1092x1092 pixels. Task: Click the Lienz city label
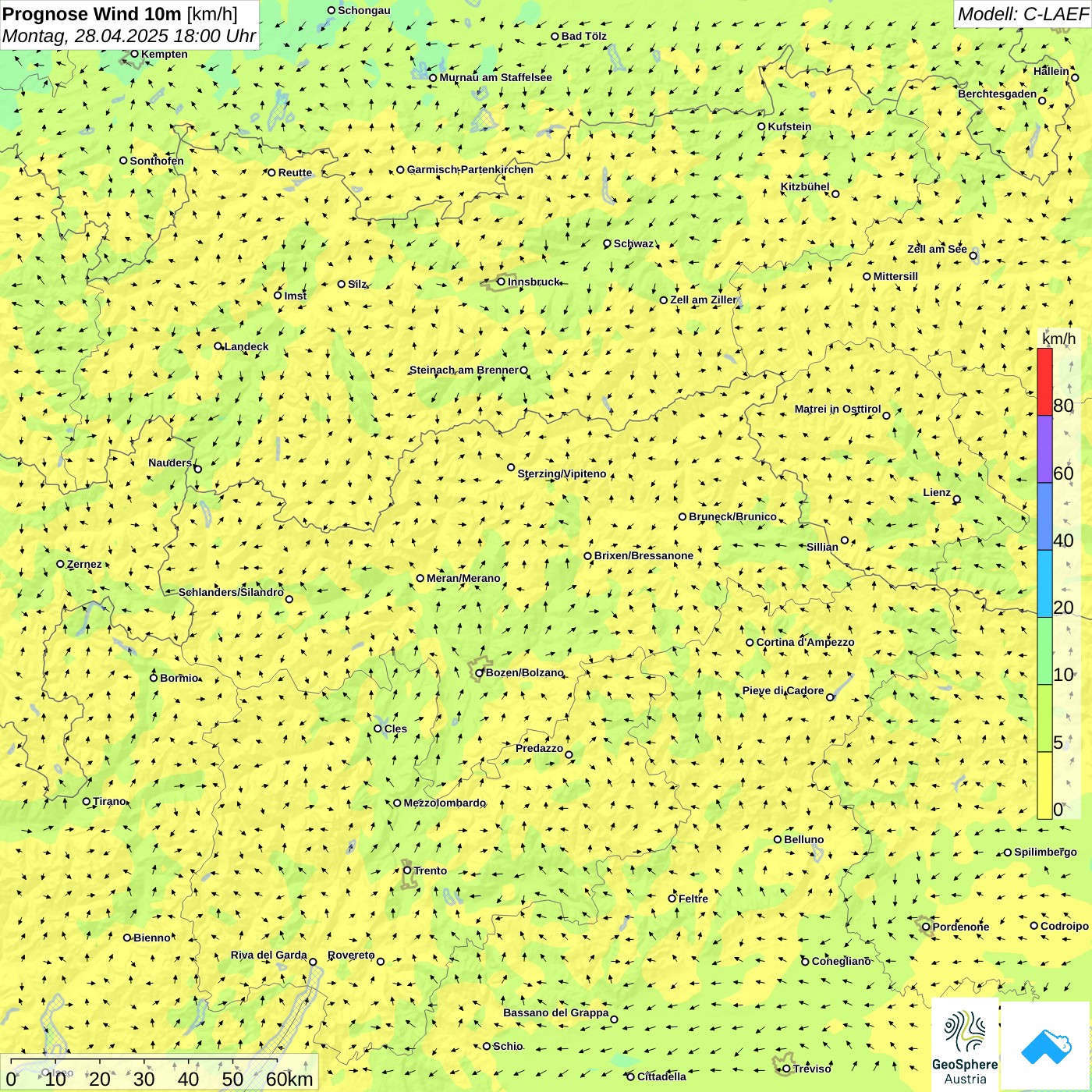coord(937,492)
